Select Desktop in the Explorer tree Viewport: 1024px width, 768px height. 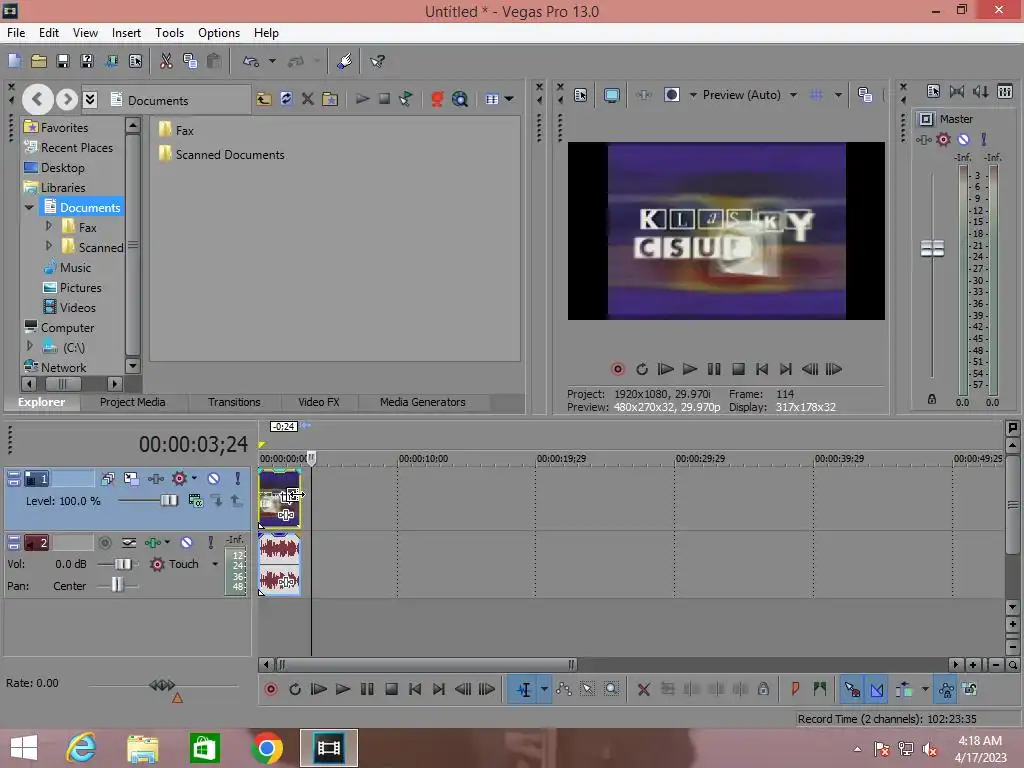click(63, 168)
